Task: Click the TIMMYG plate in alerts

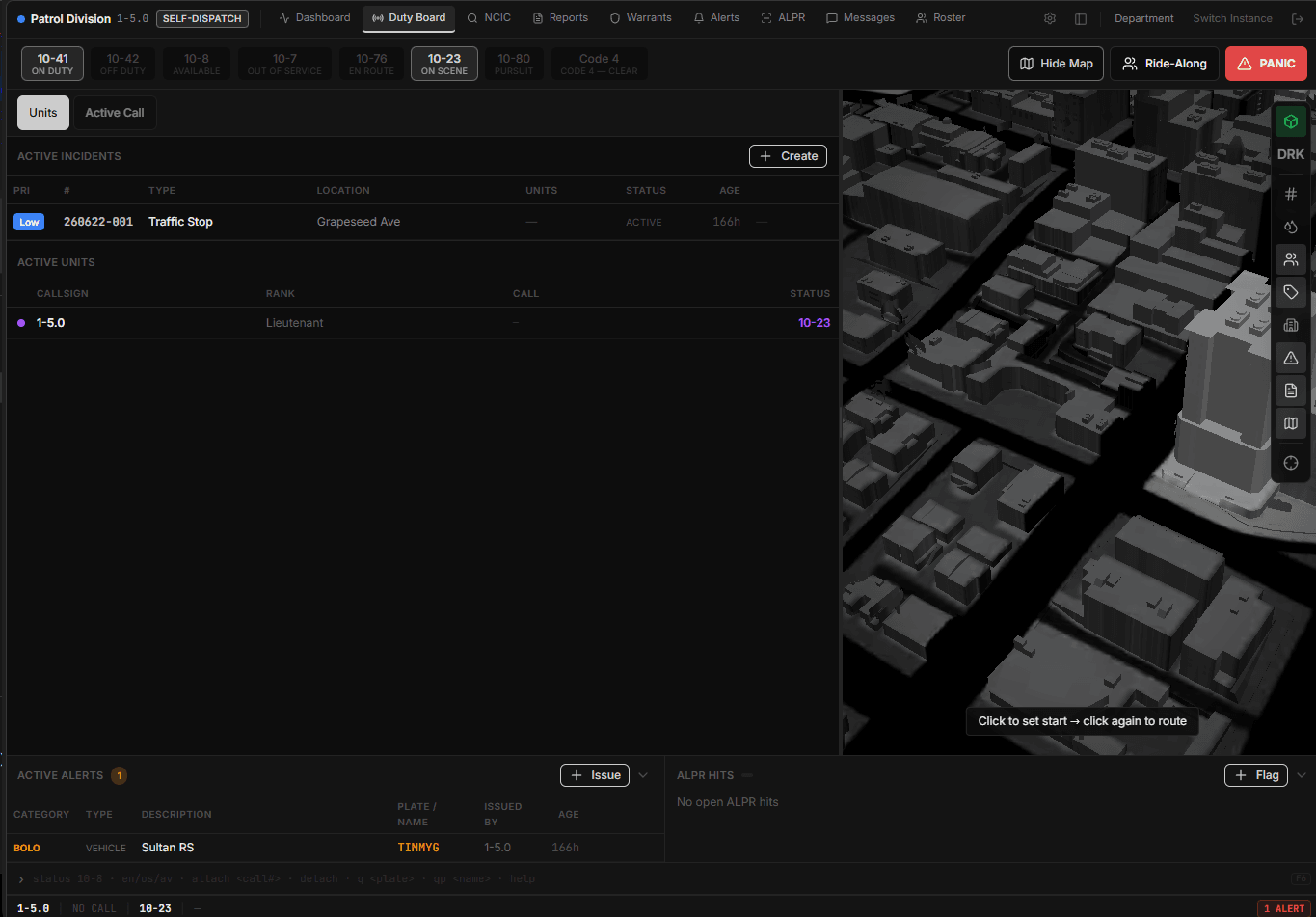Action: [418, 848]
